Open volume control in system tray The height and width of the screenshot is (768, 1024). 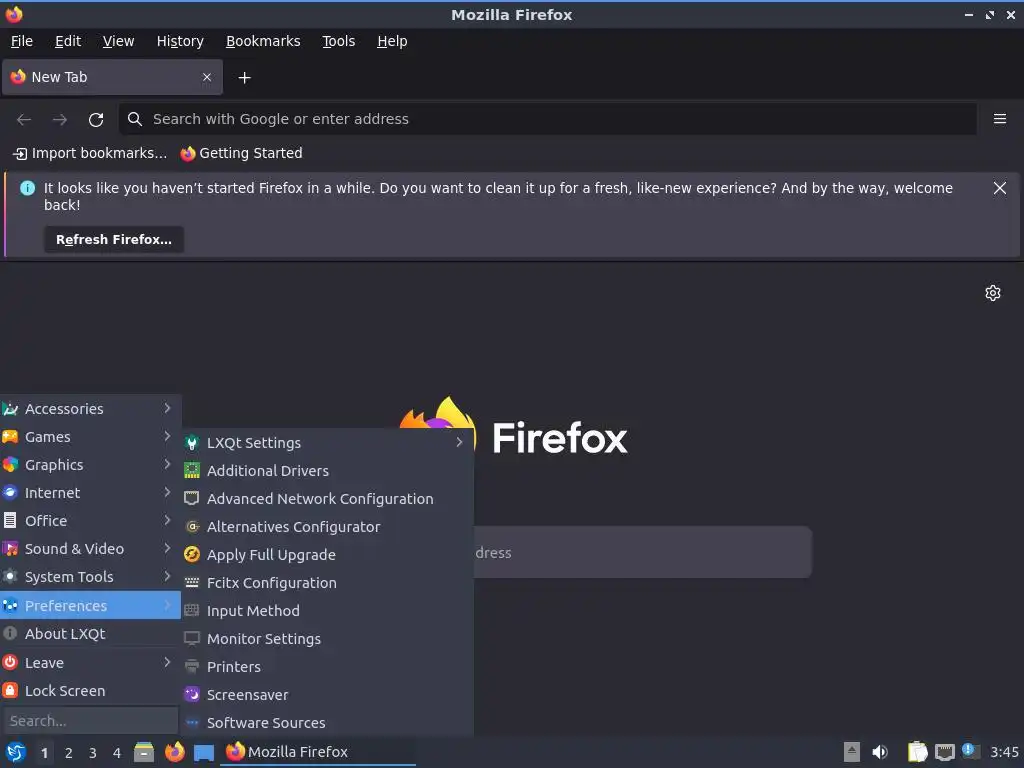880,752
